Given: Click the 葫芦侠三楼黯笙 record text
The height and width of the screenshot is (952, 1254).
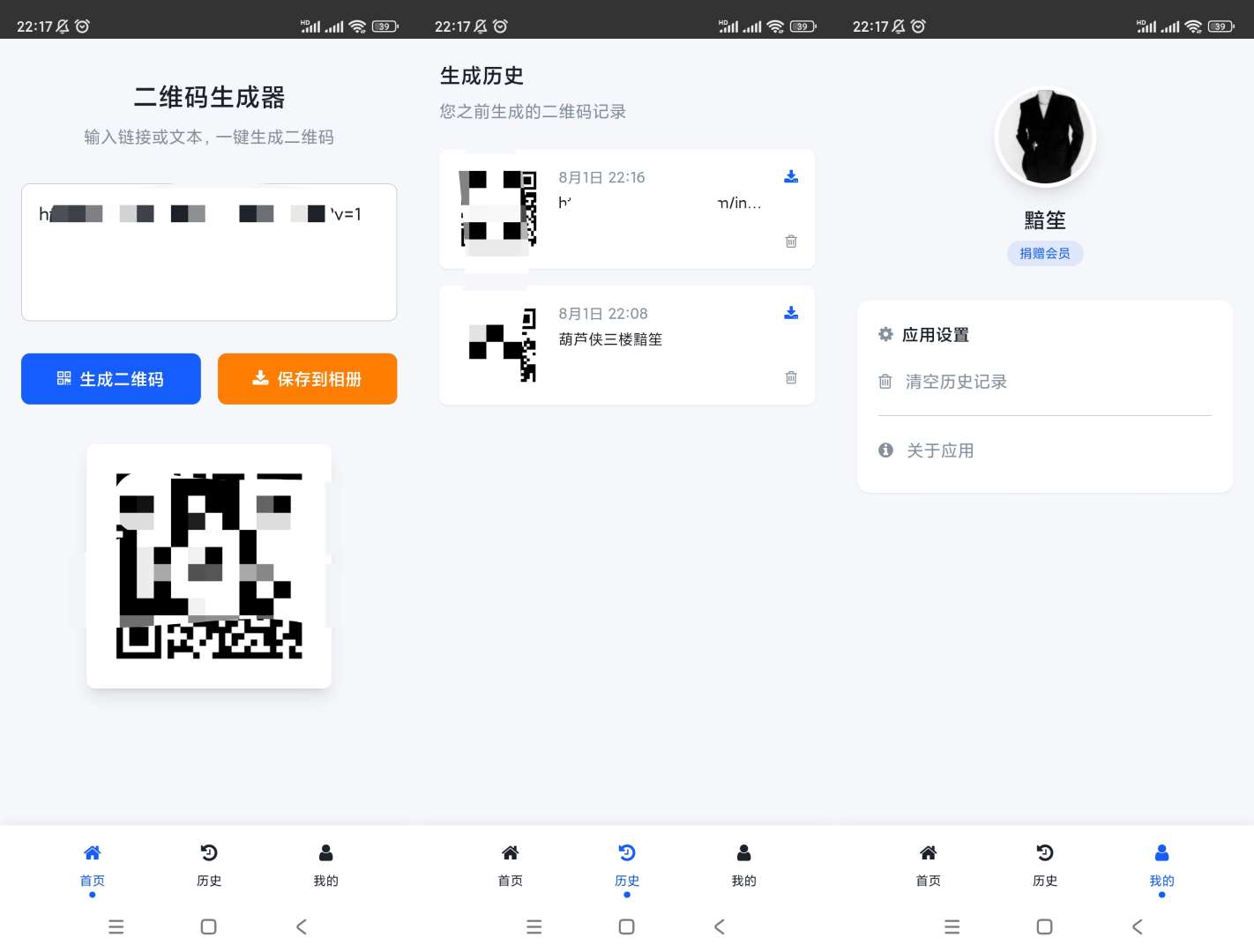Looking at the screenshot, I should point(610,339).
